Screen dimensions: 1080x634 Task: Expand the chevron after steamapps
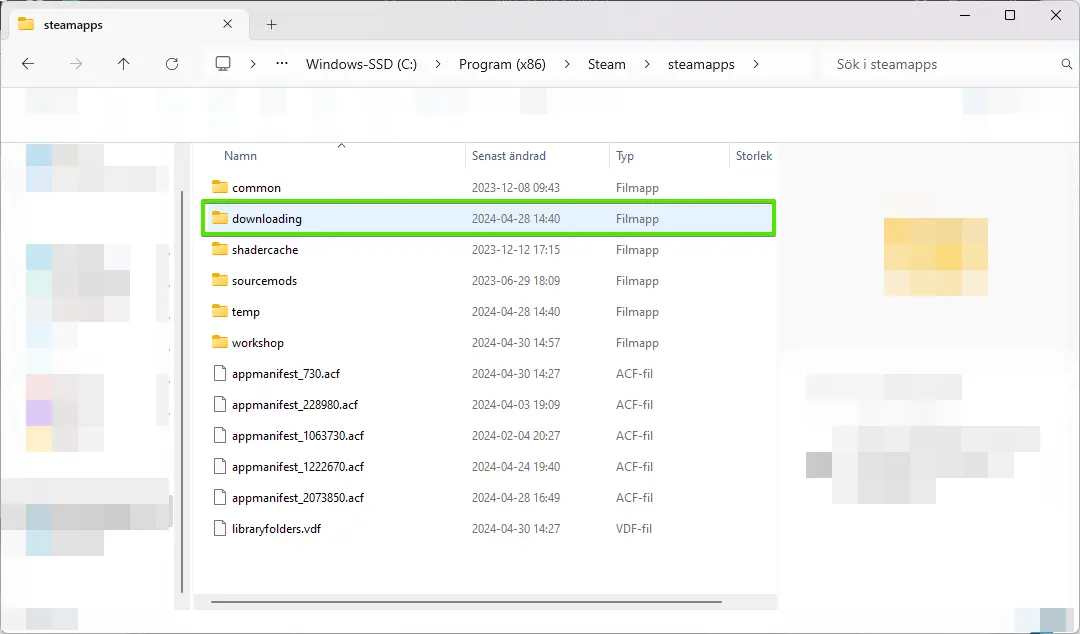pyautogui.click(x=756, y=64)
